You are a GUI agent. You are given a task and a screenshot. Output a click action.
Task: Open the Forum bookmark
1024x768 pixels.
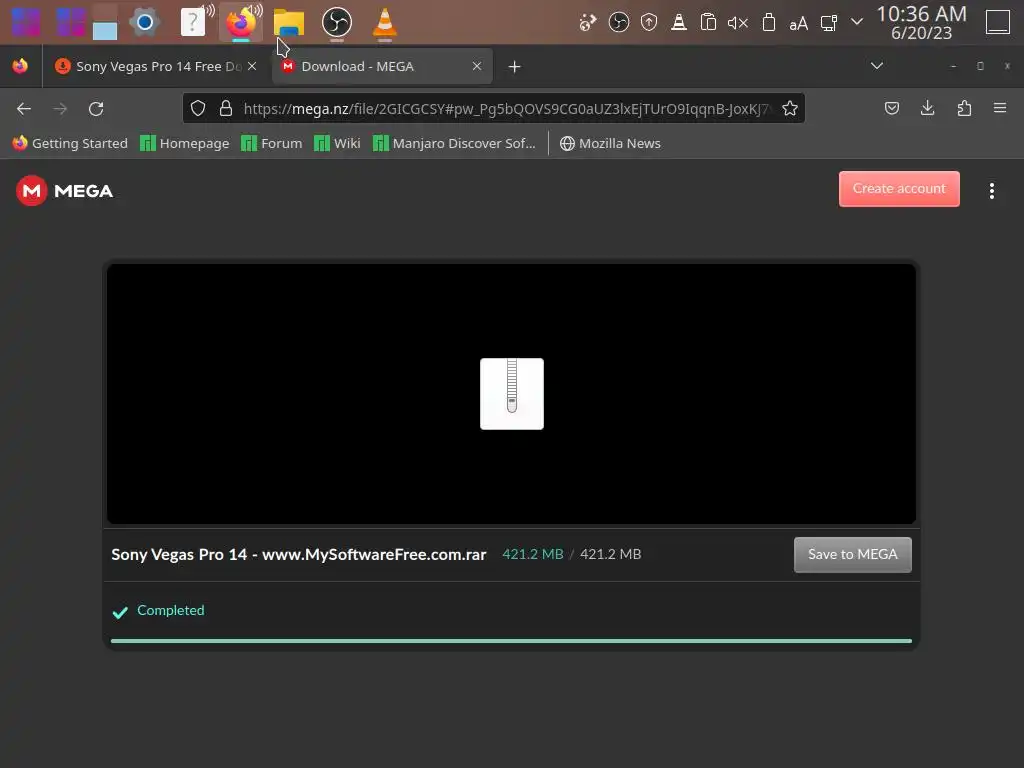[x=272, y=143]
